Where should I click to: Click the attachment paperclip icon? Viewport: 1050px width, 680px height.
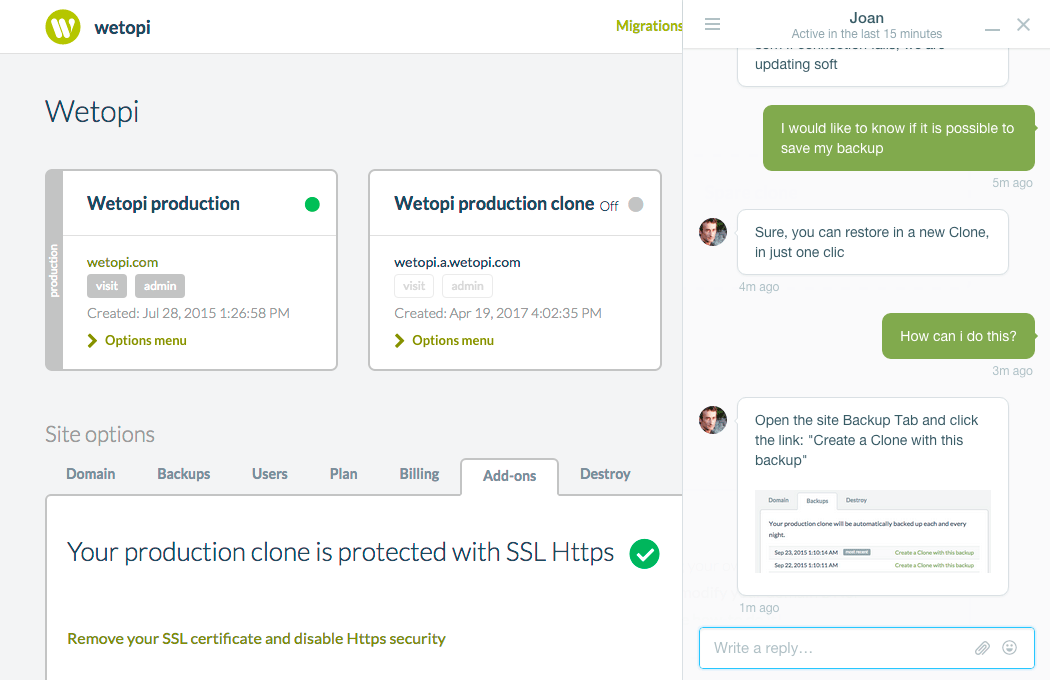coord(982,648)
